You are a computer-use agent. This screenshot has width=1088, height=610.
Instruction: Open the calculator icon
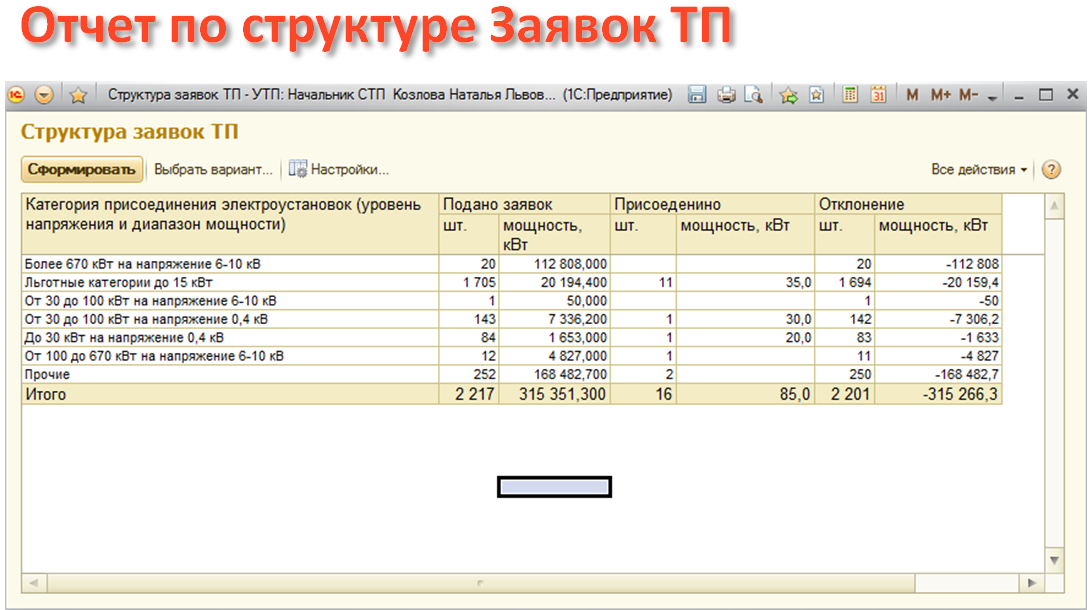click(x=851, y=95)
